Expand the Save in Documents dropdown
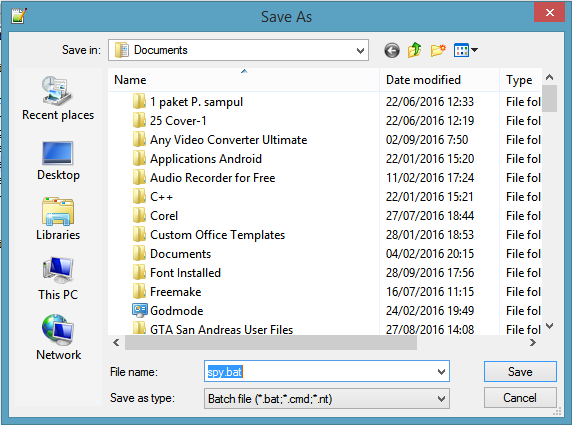The width and height of the screenshot is (572, 425). click(x=360, y=50)
